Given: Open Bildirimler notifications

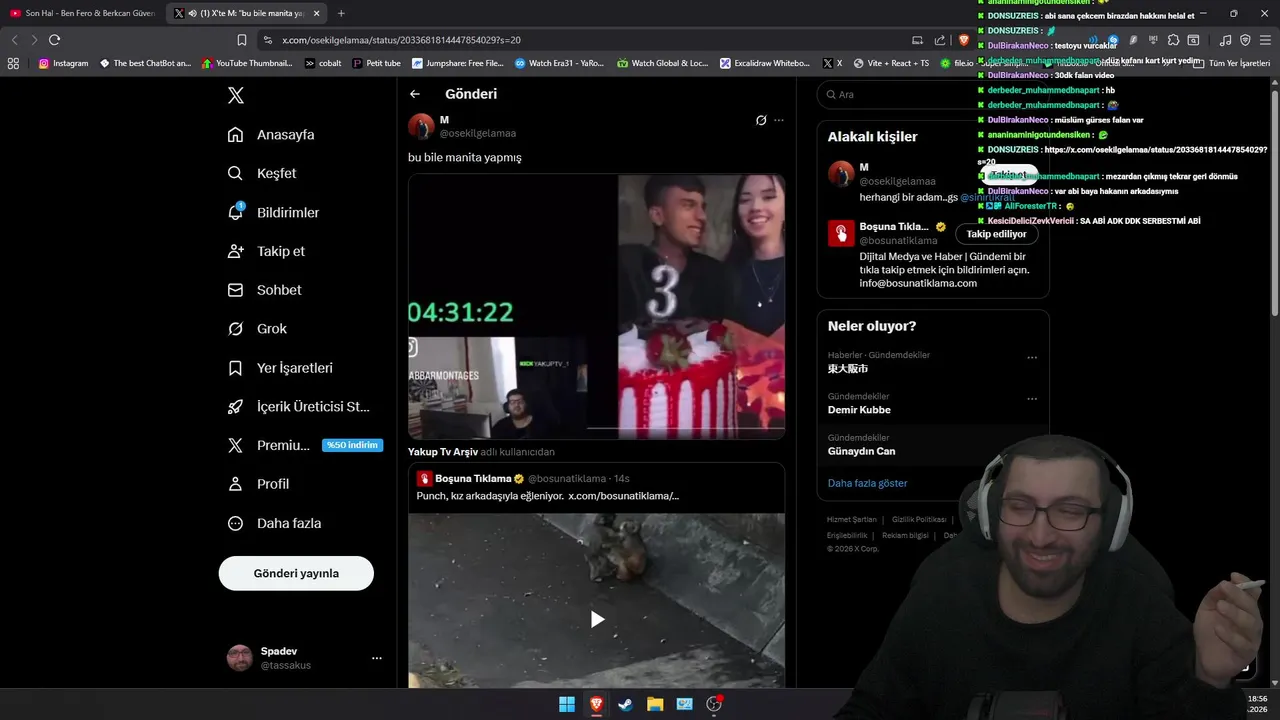Looking at the screenshot, I should [274, 212].
